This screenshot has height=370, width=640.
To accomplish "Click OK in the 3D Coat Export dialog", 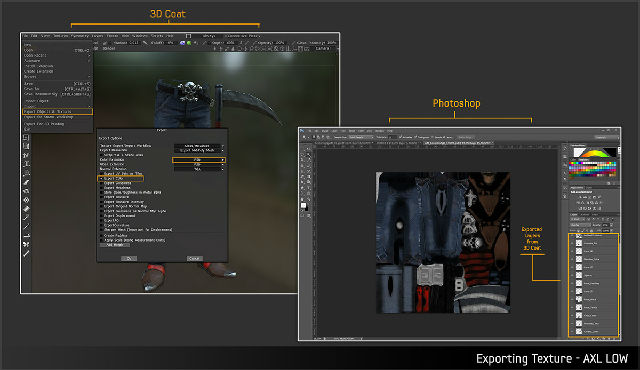I will [129, 258].
